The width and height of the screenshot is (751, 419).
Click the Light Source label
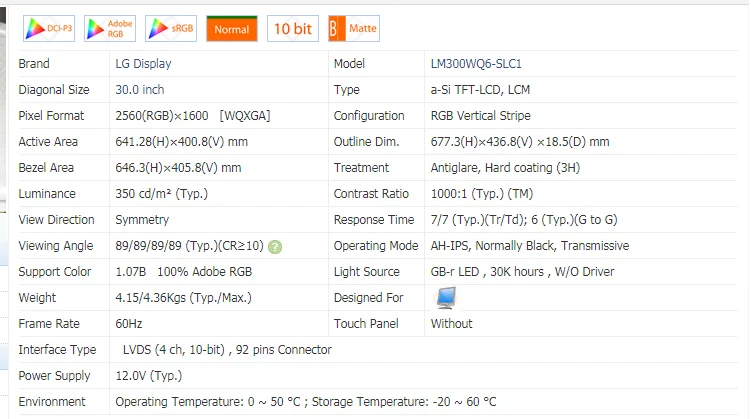point(366,272)
